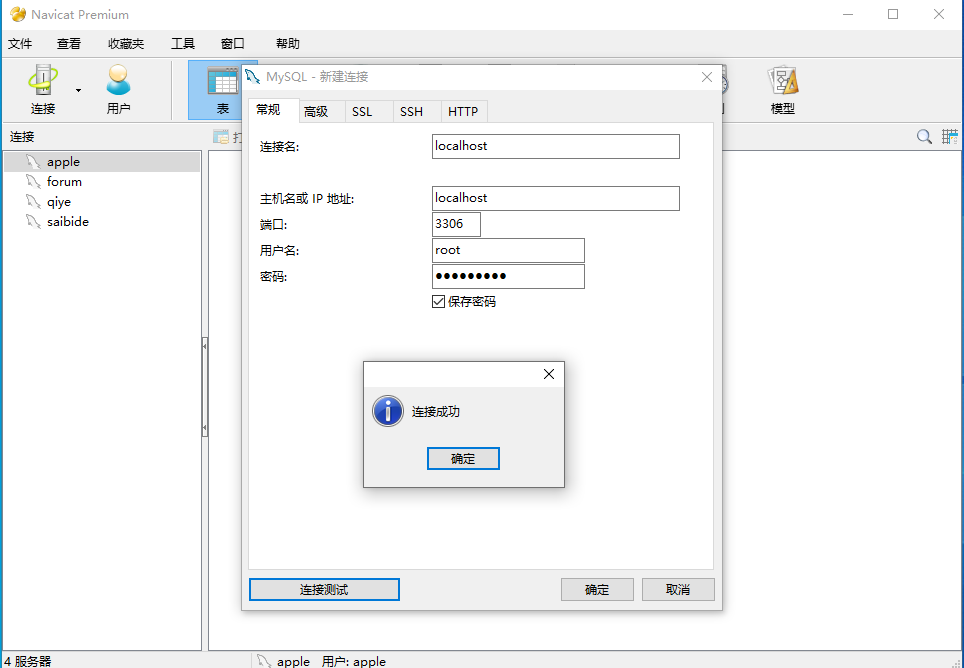Image resolution: width=964 pixels, height=668 pixels.
Task: Close the 连接成功 message box
Action: click(549, 374)
